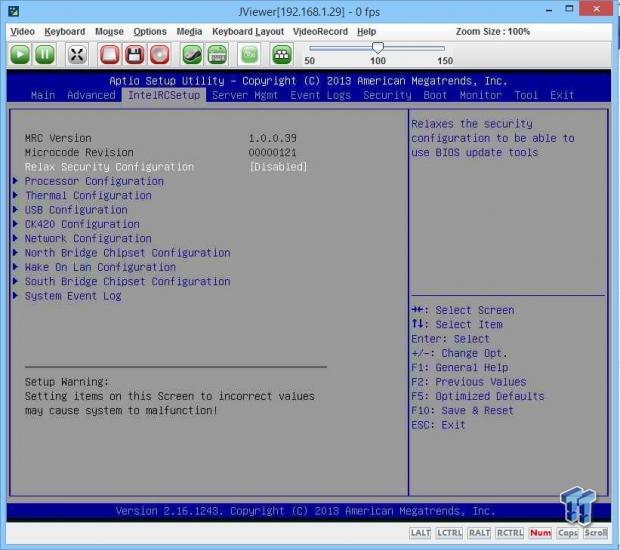Open the VideoRecord menu
Image resolution: width=620 pixels, height=550 pixels.
tap(320, 31)
